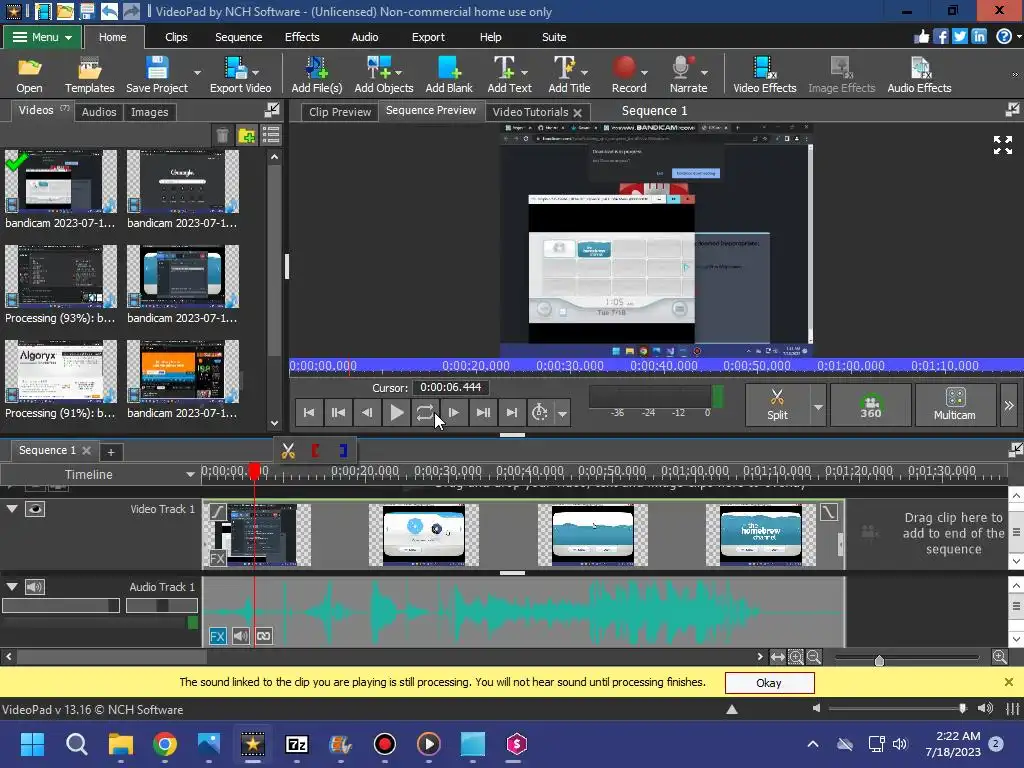The image size is (1024, 768).
Task: Insert a blank clip with Add Blank
Action: click(x=449, y=74)
